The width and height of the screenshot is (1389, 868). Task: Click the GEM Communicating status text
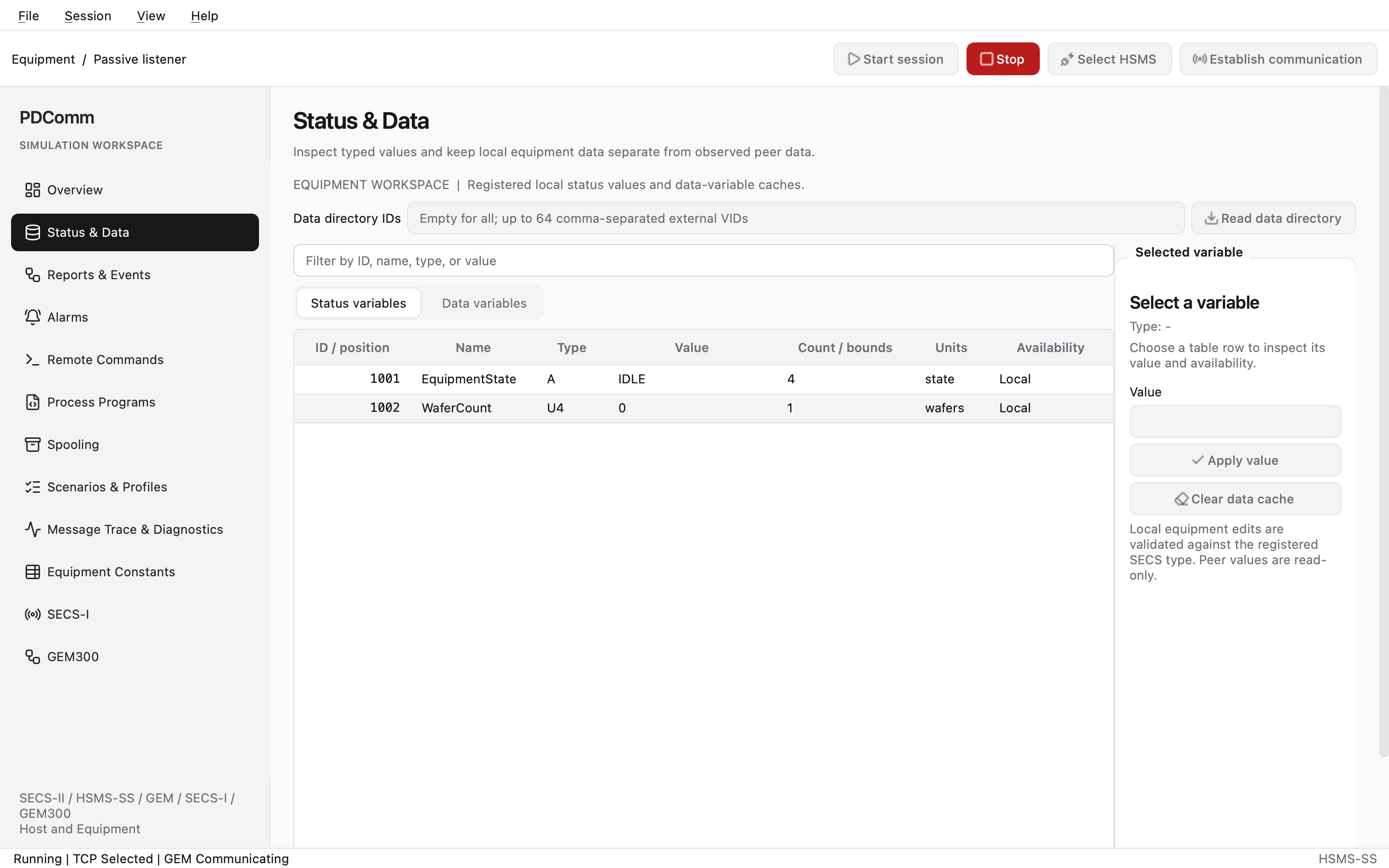[226, 859]
